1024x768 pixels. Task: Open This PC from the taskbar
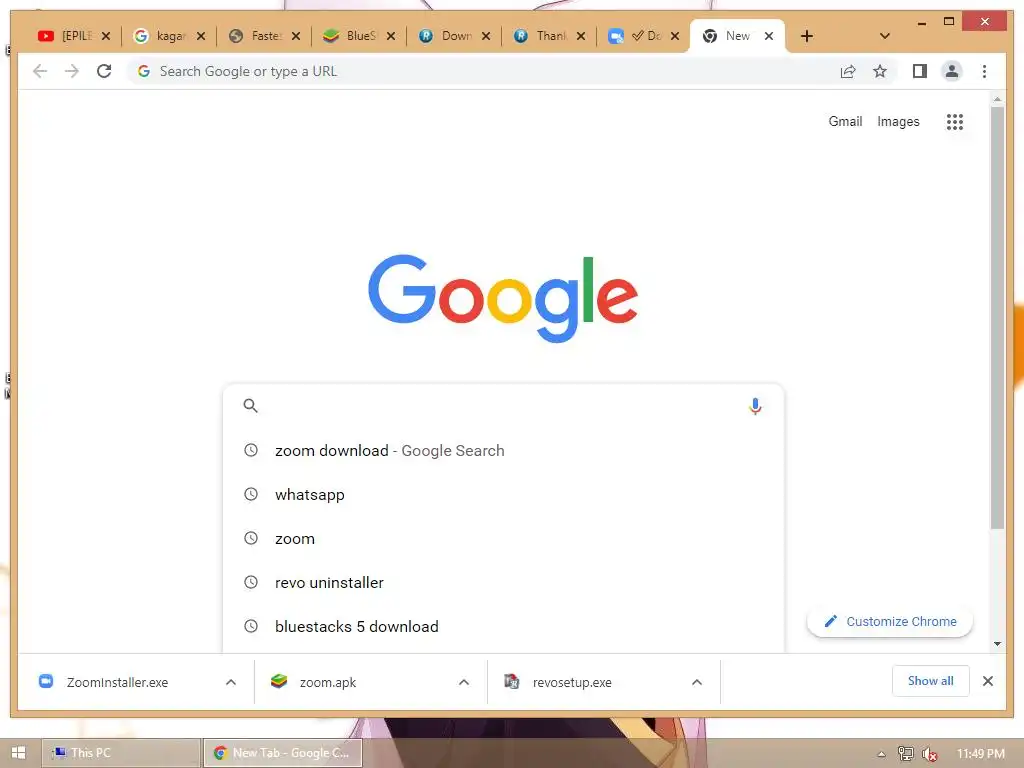121,753
